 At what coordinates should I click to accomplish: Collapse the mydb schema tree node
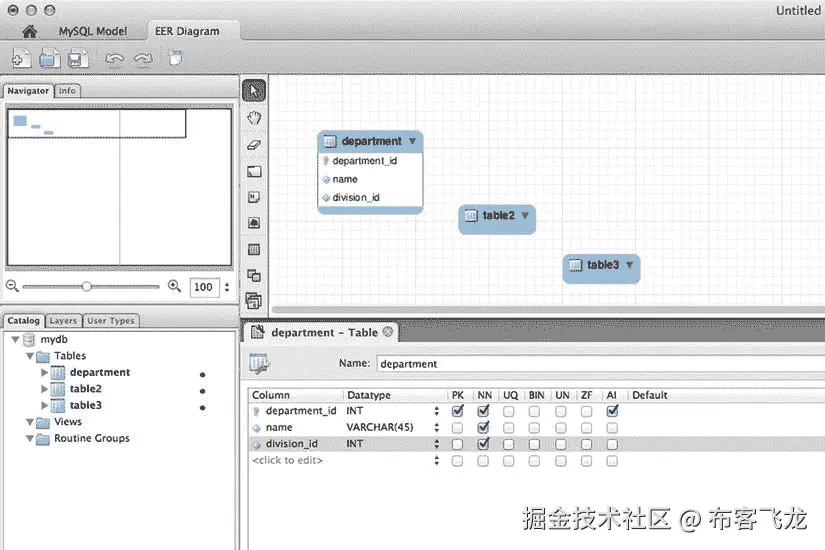tap(15, 339)
